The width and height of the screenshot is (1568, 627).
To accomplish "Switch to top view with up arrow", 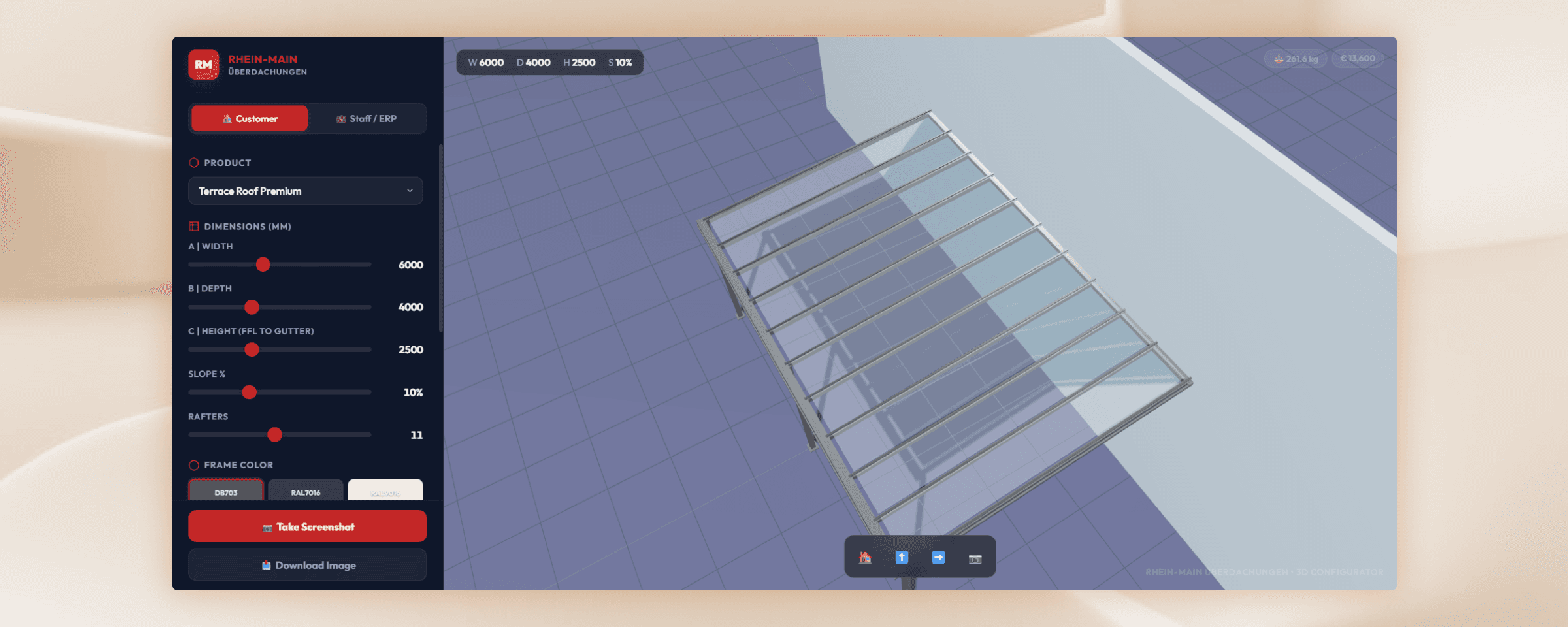I will (902, 557).
